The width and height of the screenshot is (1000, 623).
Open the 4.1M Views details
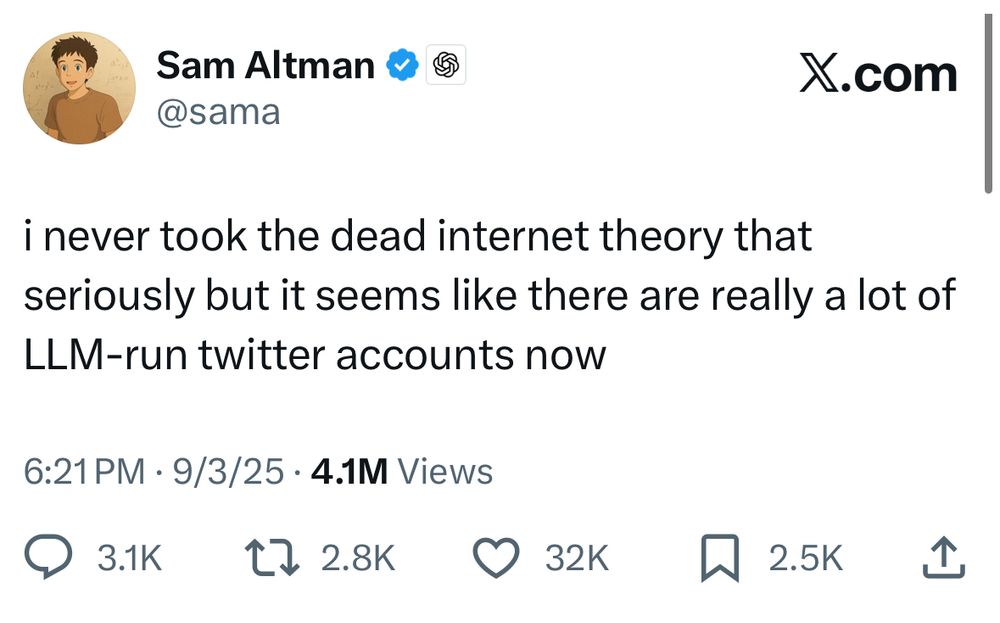tap(402, 469)
